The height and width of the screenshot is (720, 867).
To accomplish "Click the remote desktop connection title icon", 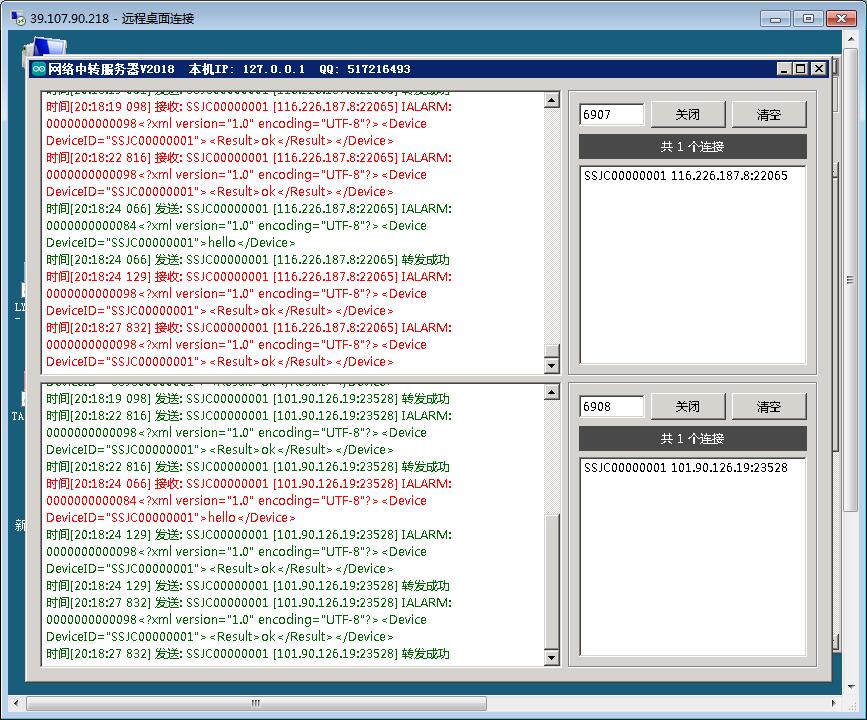I will point(18,18).
